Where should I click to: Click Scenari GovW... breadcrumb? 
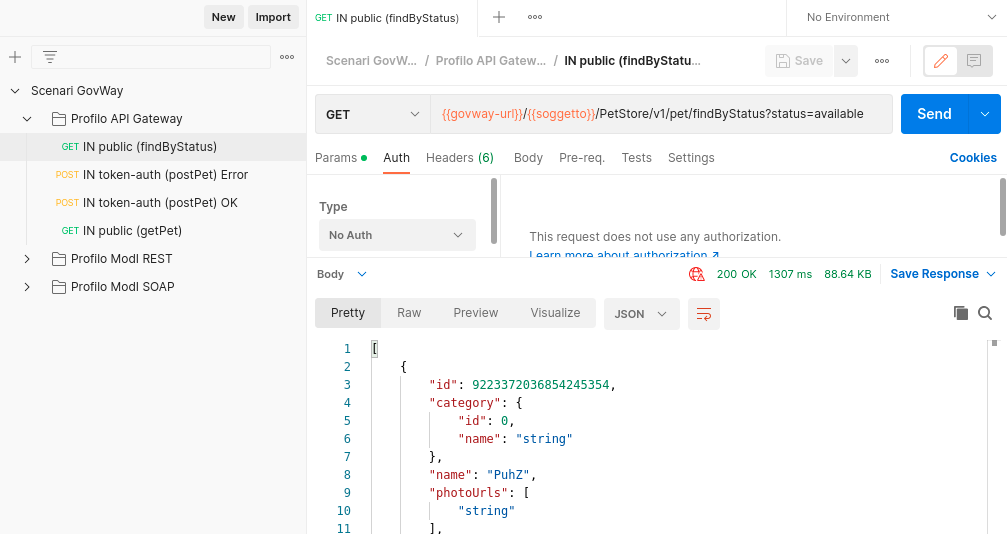click(x=371, y=61)
